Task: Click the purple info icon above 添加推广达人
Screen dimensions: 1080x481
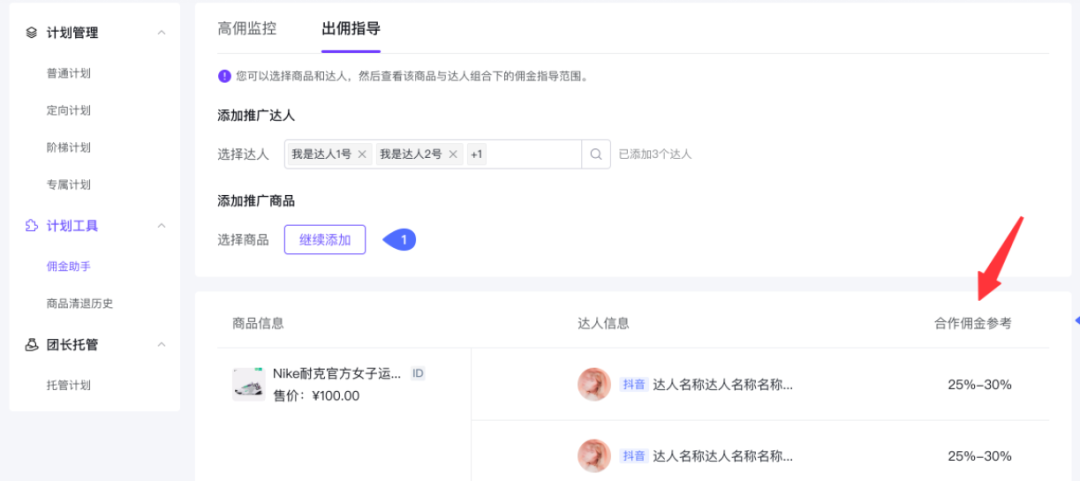Action: pos(224,76)
